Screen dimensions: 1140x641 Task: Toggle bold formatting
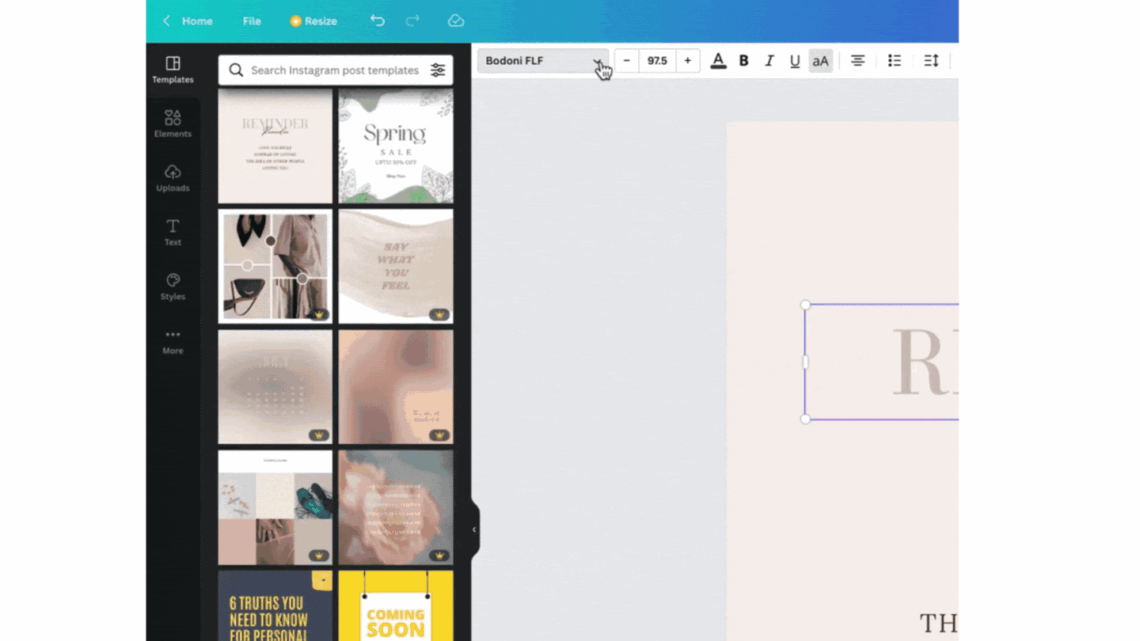[x=744, y=60]
